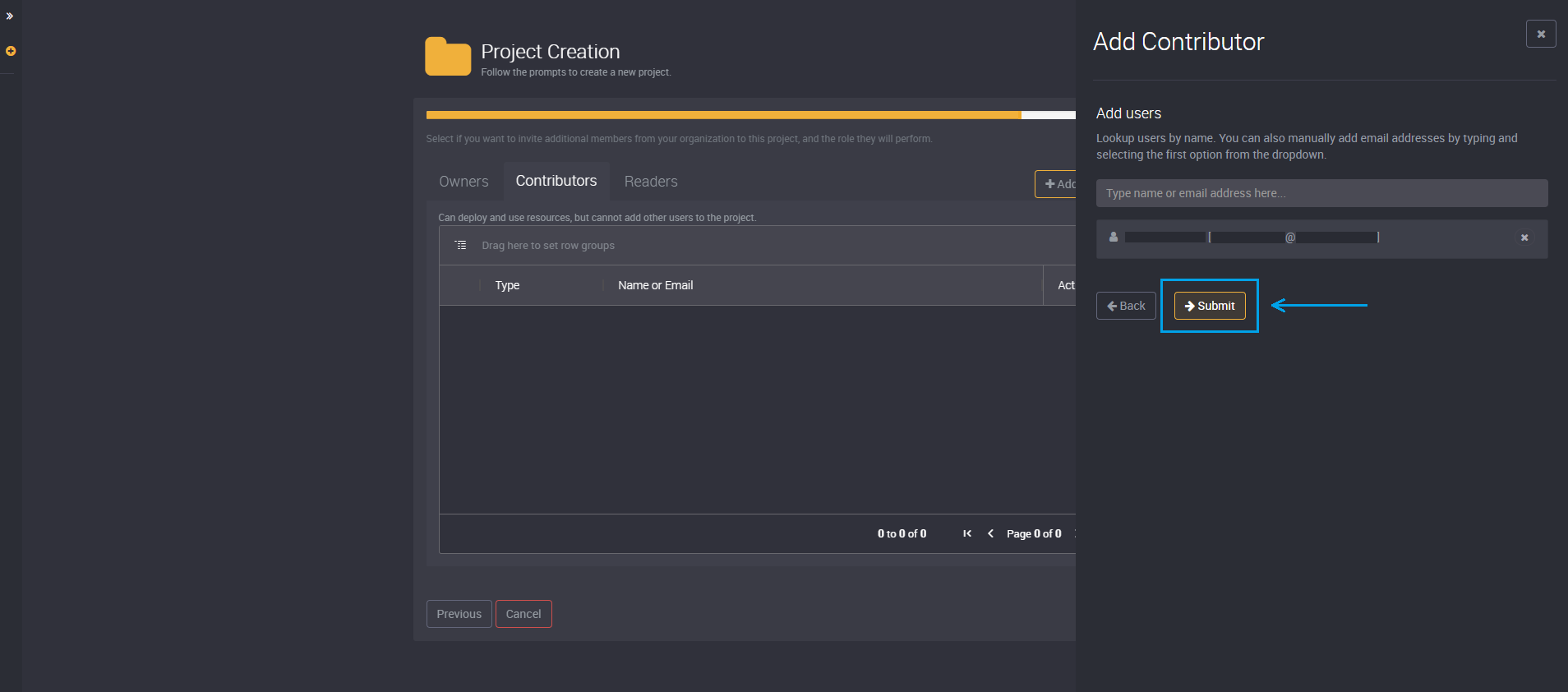Click the Previous button
This screenshot has width=1568, height=692.
(x=459, y=614)
